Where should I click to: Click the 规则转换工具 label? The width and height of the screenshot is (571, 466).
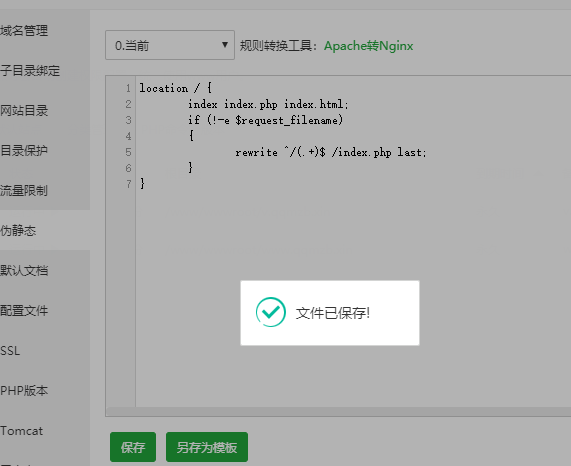[x=279, y=46]
